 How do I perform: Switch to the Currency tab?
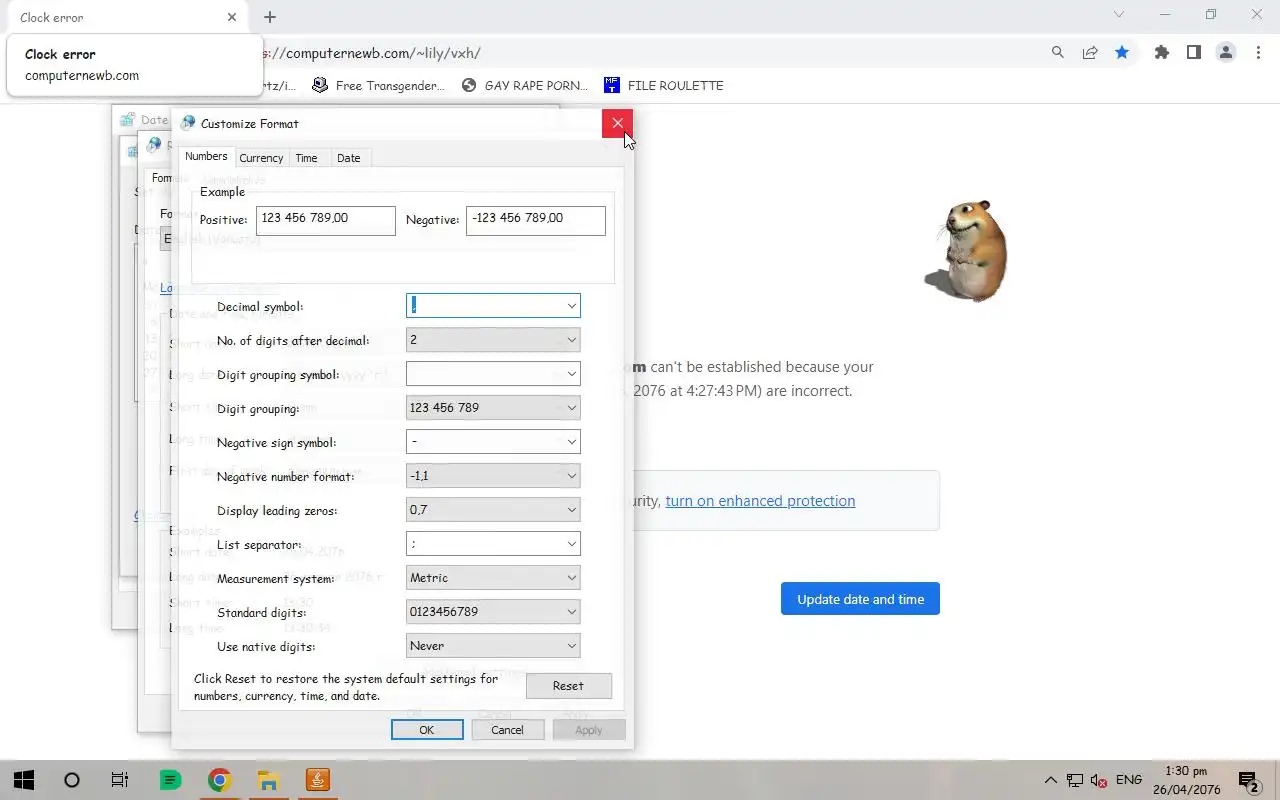261,158
